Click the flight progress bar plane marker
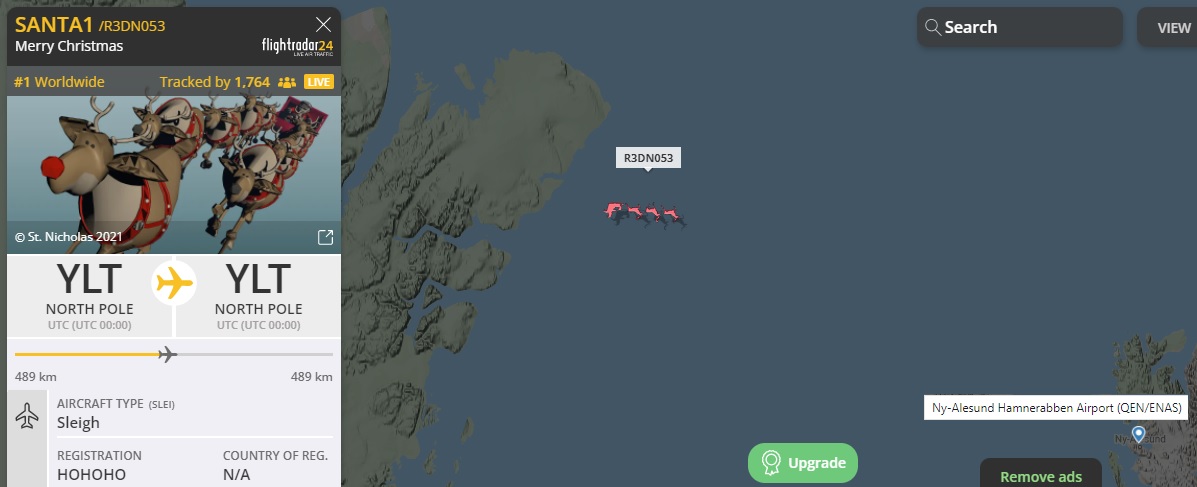The image size is (1197, 487). click(167, 354)
